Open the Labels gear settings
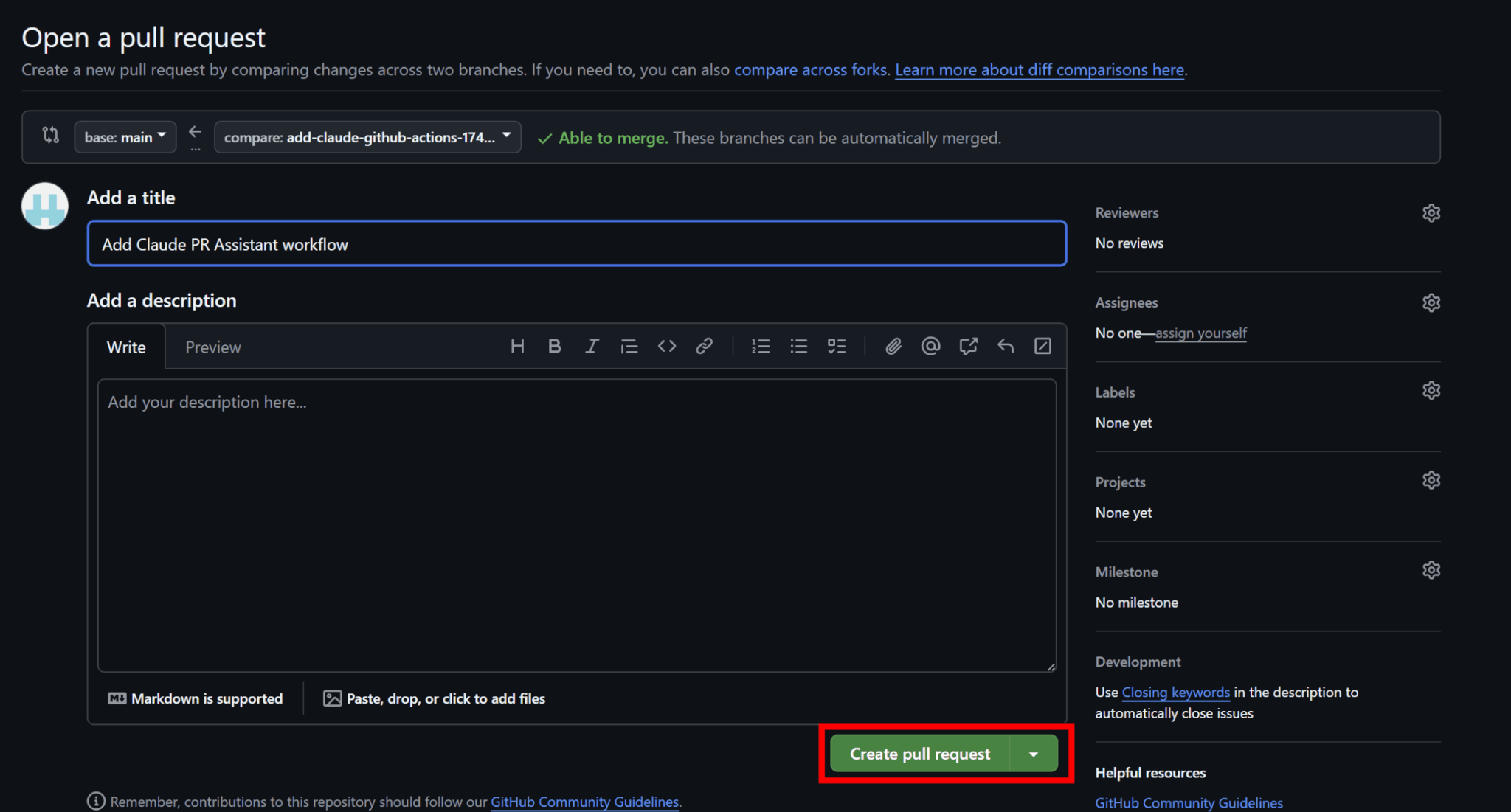This screenshot has width=1511, height=812. click(1431, 391)
